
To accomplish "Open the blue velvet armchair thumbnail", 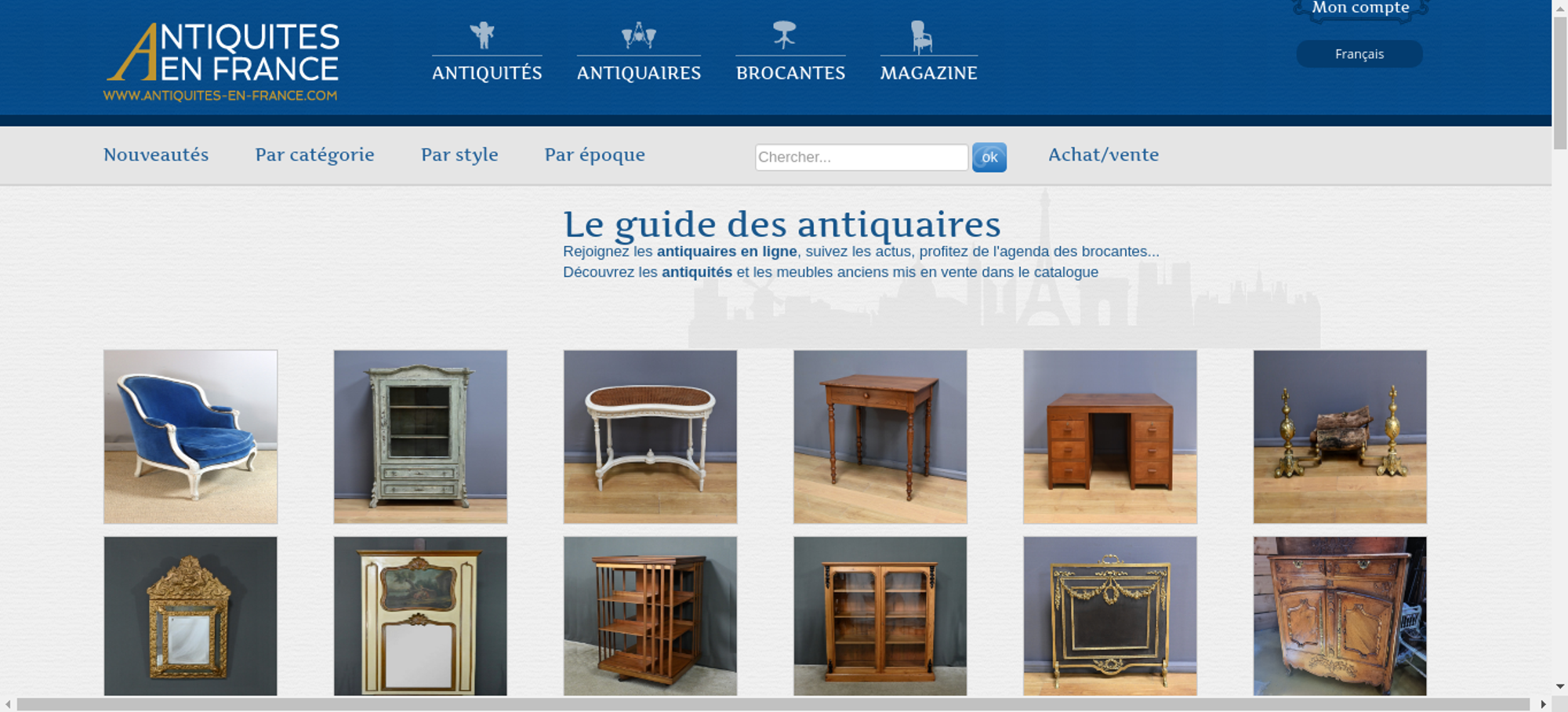I will pos(191,437).
